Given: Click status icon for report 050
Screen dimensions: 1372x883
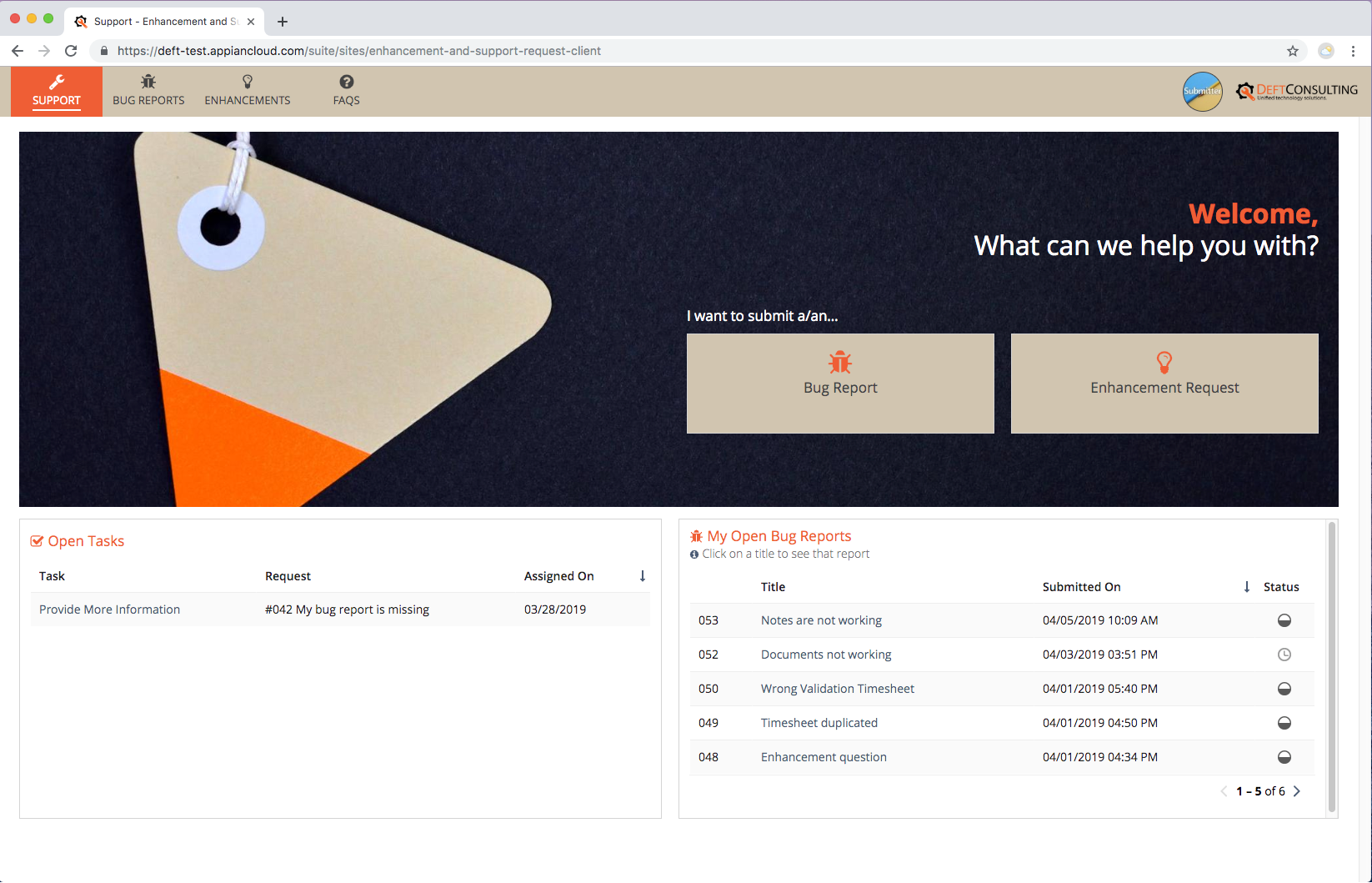Looking at the screenshot, I should coord(1284,689).
